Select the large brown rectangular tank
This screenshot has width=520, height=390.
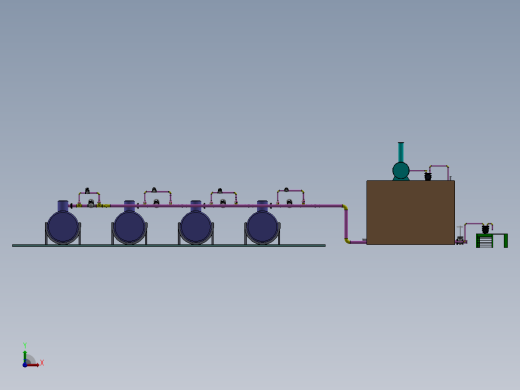(x=410, y=213)
